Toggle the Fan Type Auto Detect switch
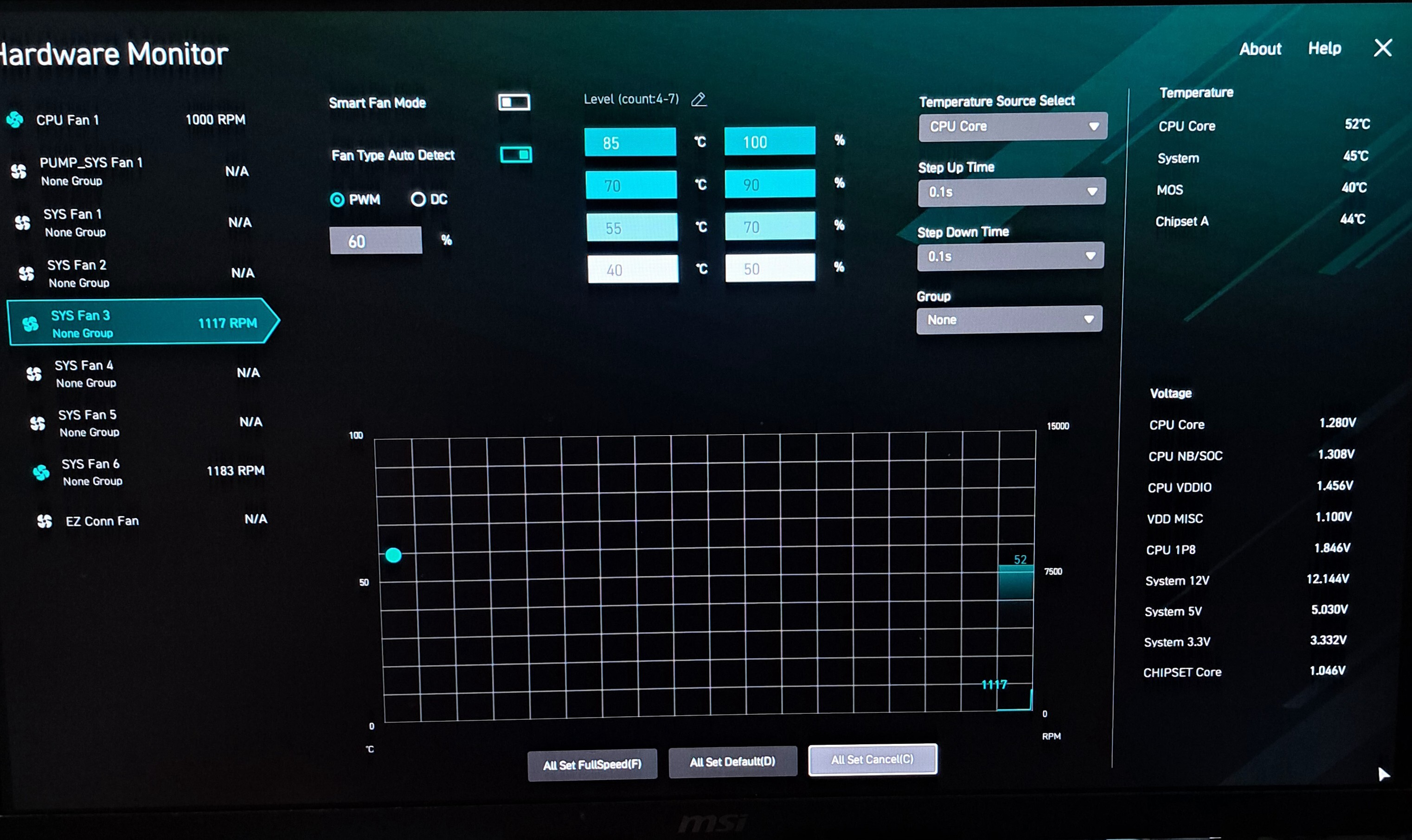This screenshot has width=1412, height=840. [516, 154]
